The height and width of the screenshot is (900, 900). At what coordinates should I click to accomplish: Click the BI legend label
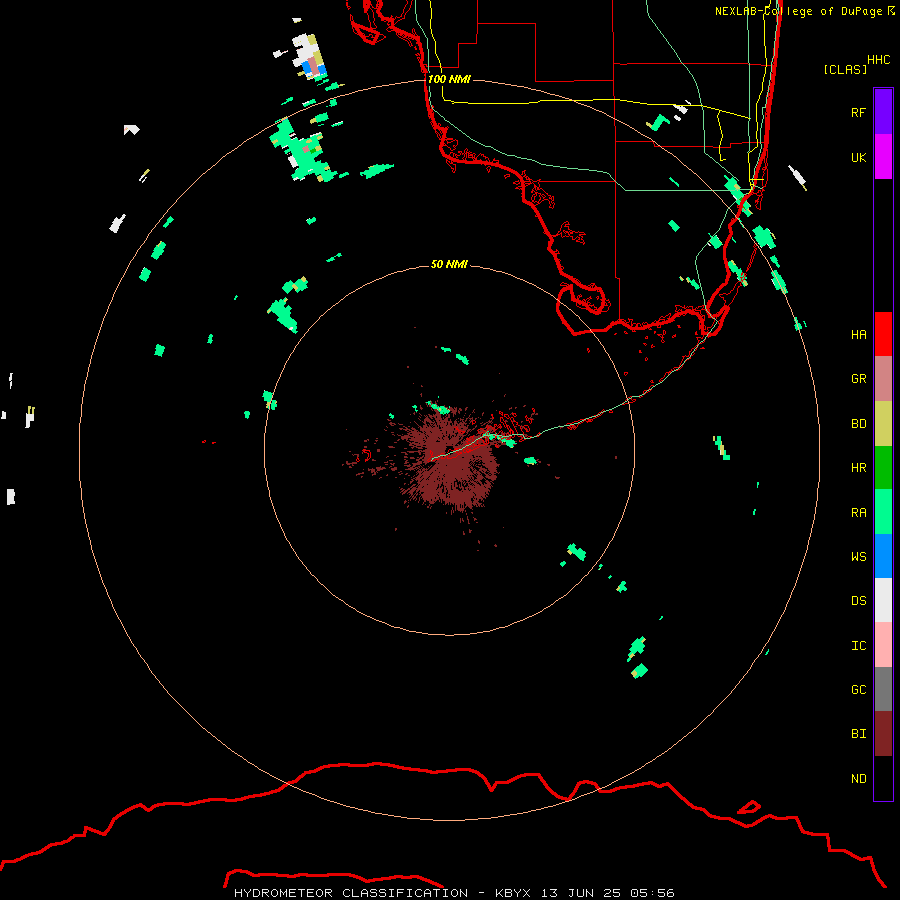coord(858,734)
